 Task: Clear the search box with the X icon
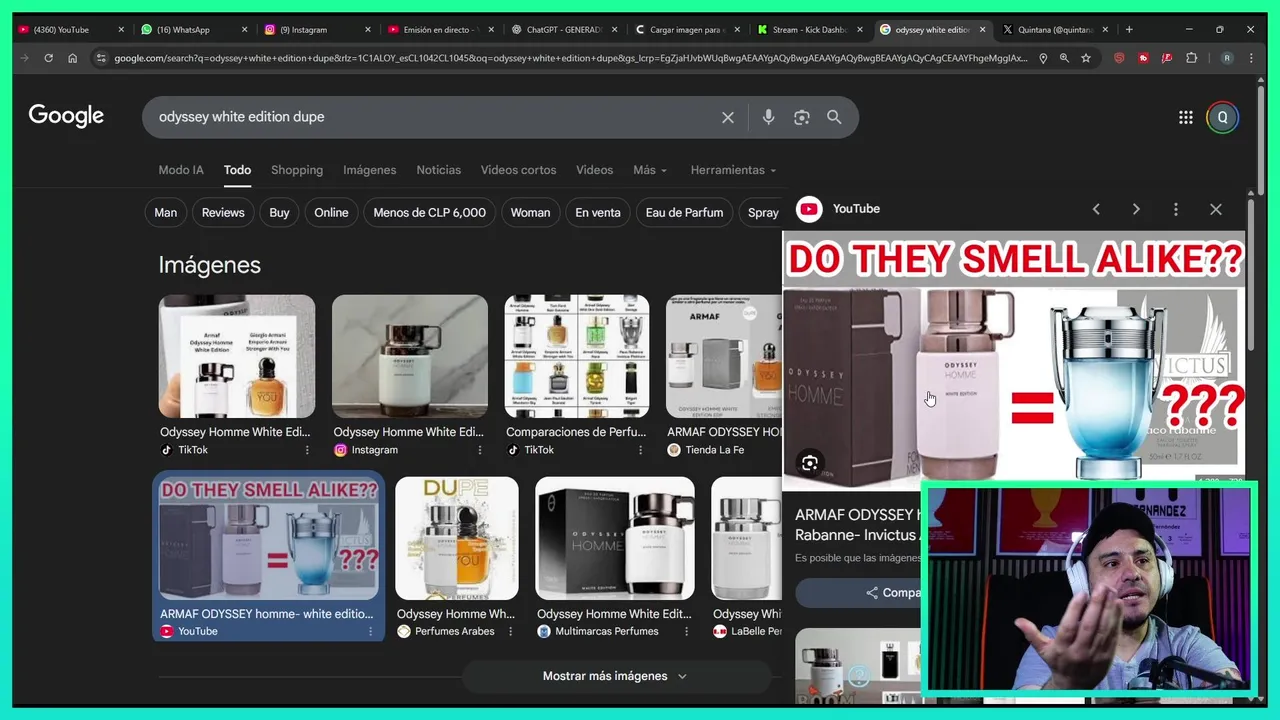728,117
